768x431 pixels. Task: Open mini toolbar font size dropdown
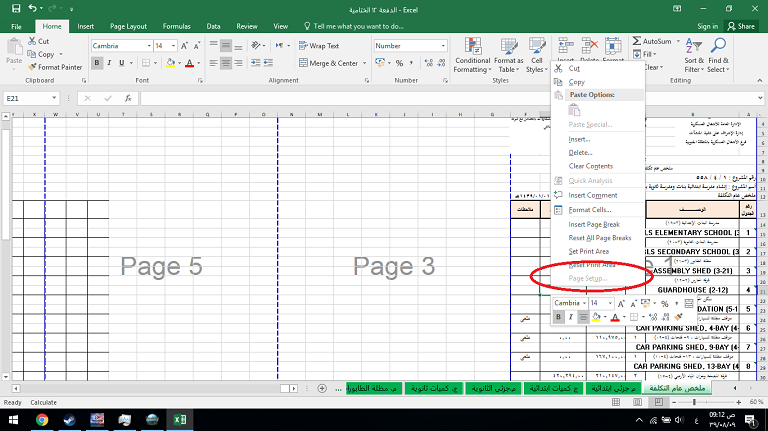[x=610, y=303]
